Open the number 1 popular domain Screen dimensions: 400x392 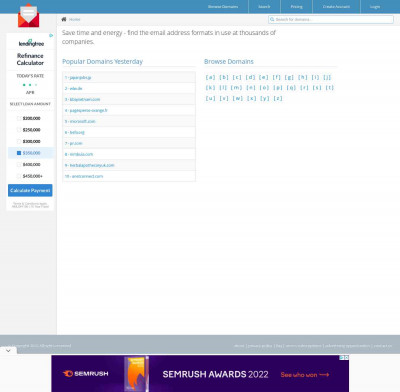(x=78, y=77)
